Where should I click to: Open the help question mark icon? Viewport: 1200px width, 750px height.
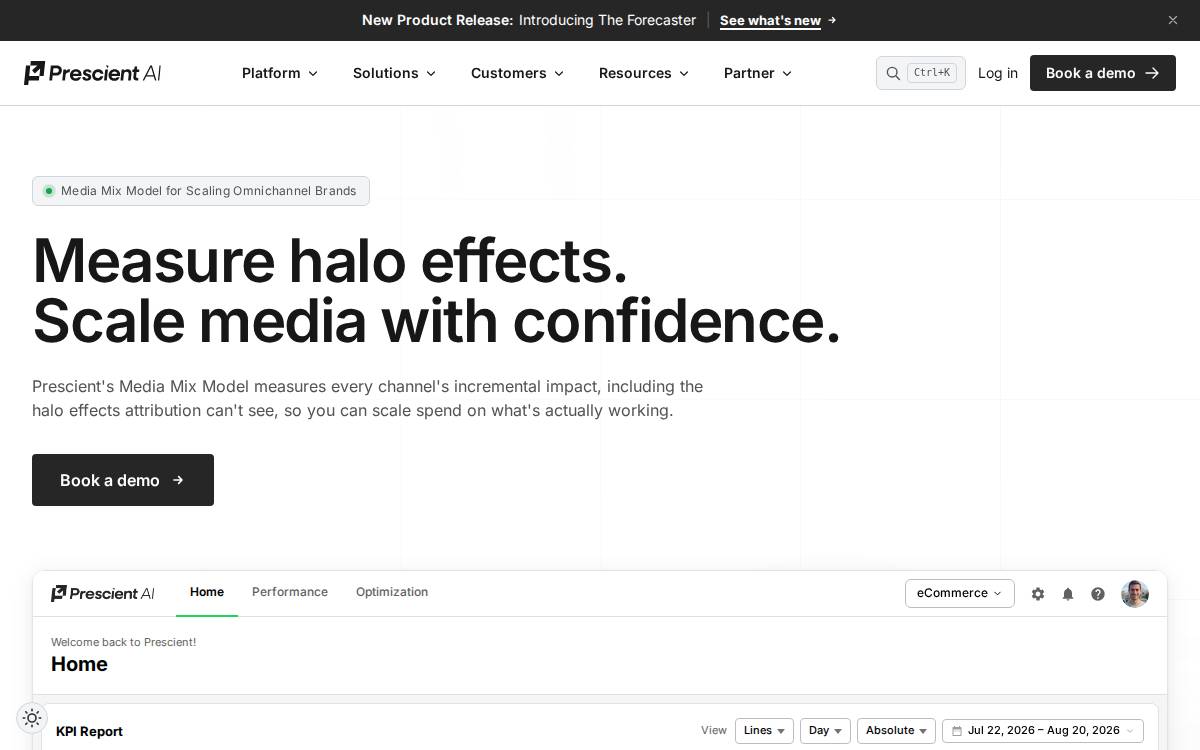pyautogui.click(x=1098, y=594)
